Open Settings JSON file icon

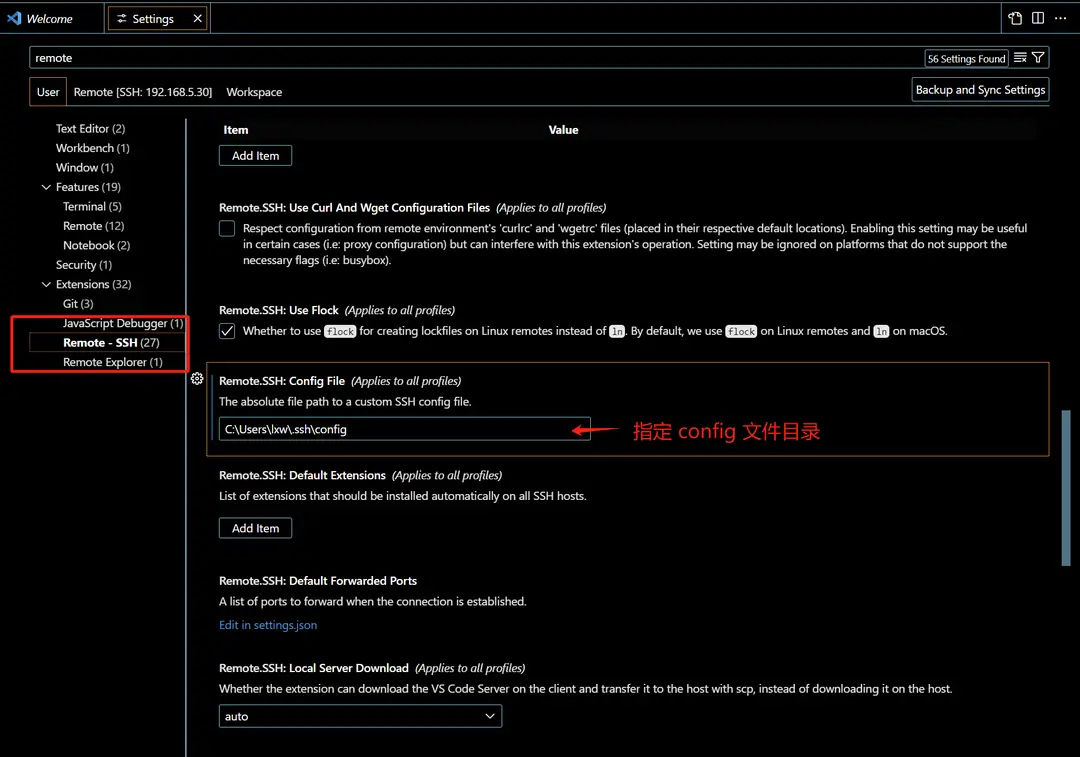pyautogui.click(x=1015, y=19)
